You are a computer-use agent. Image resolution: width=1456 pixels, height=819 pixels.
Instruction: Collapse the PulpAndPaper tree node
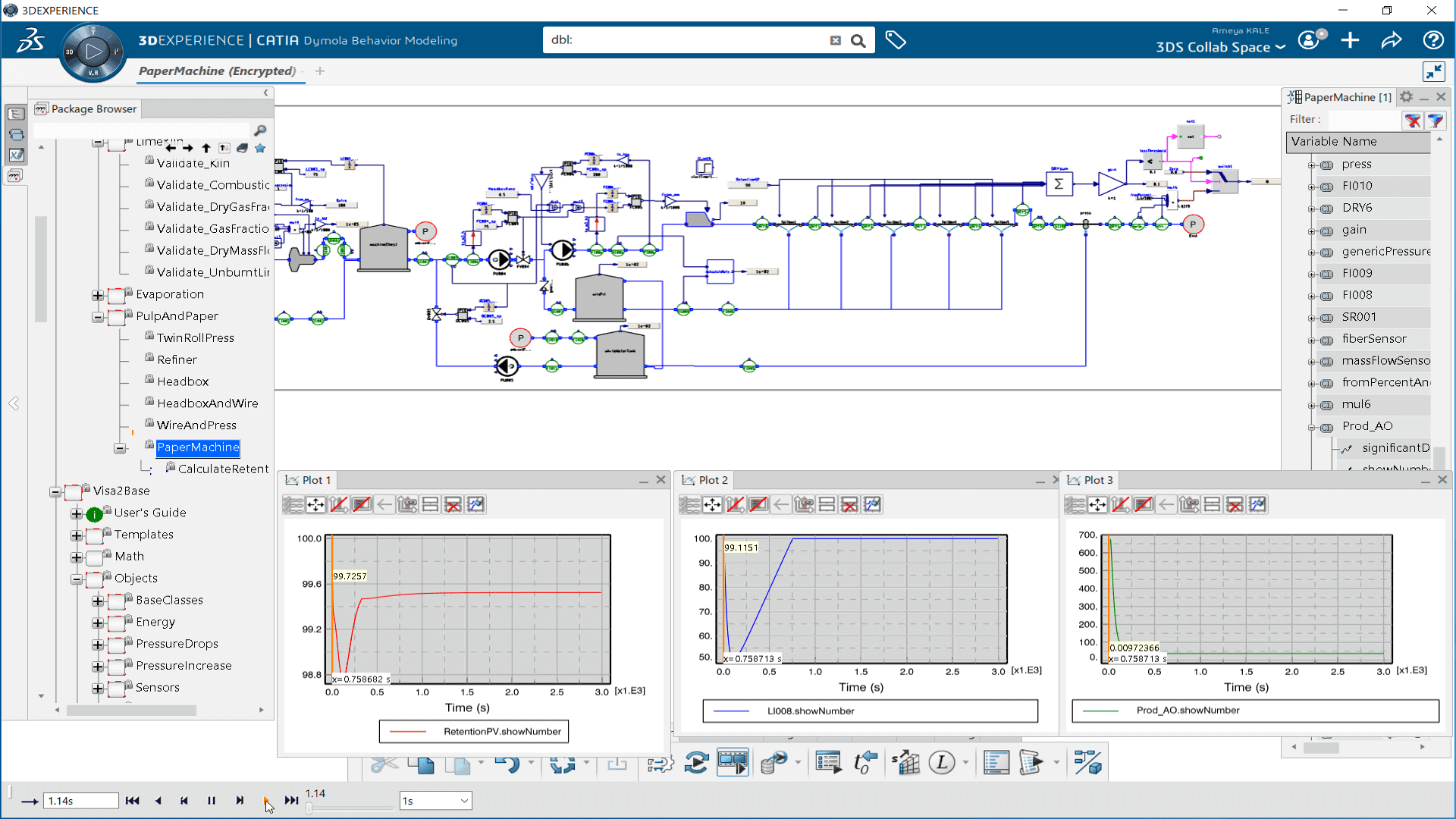tap(98, 317)
